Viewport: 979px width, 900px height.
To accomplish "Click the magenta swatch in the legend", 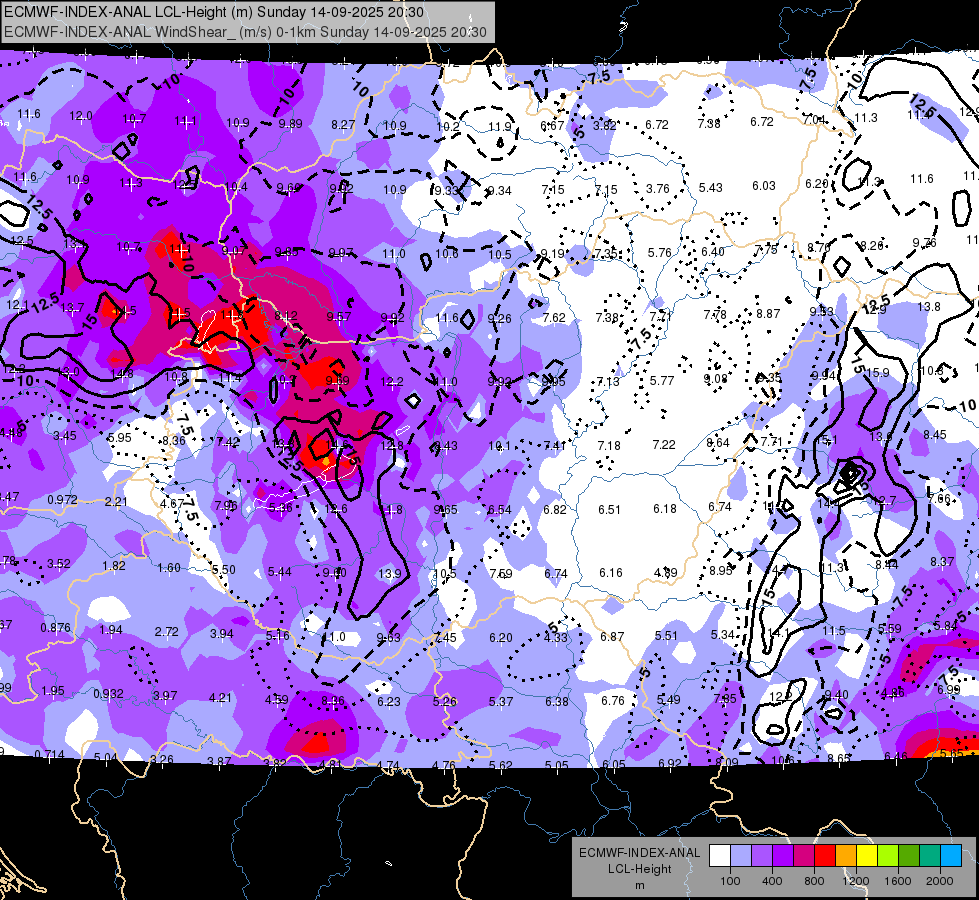I will [804, 856].
